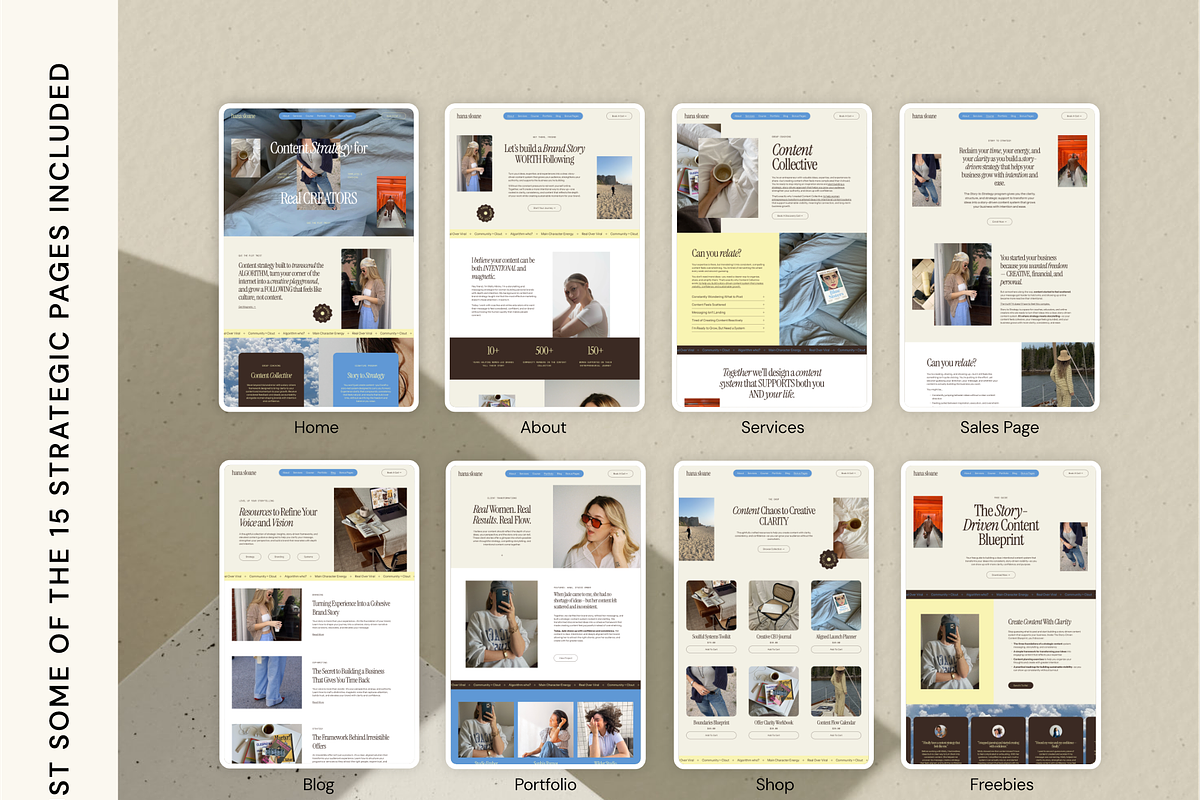The height and width of the screenshot is (800, 1200).
Task: Expand 'I'm Ready to Grow' accordion row
Action: point(727,328)
